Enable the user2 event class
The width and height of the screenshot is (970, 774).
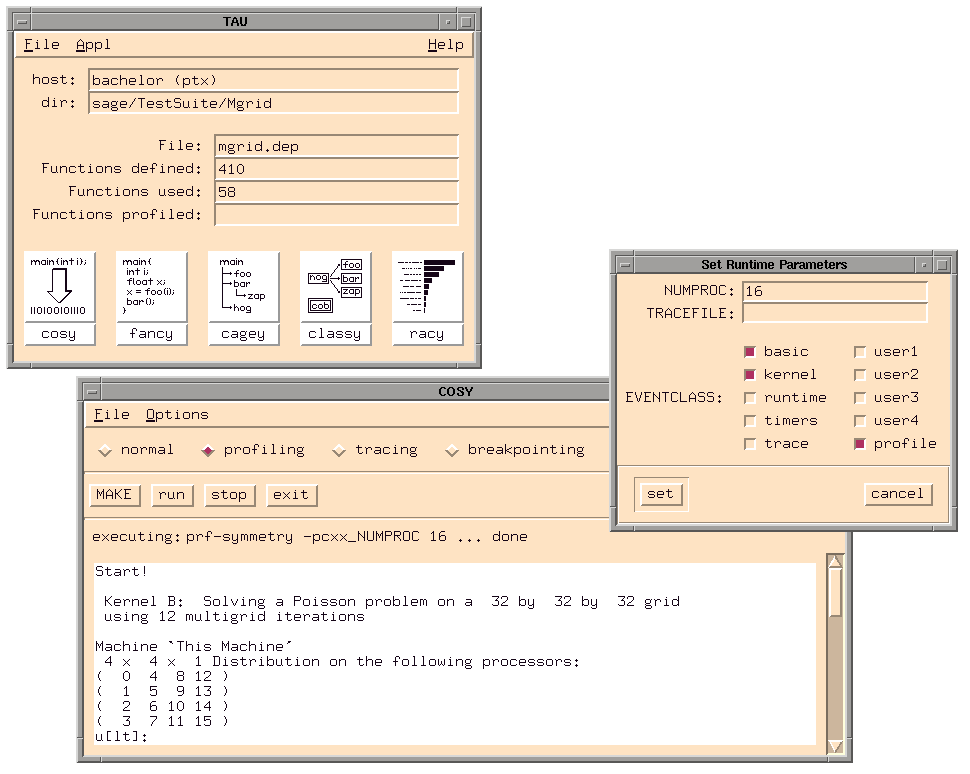pyautogui.click(x=860, y=375)
